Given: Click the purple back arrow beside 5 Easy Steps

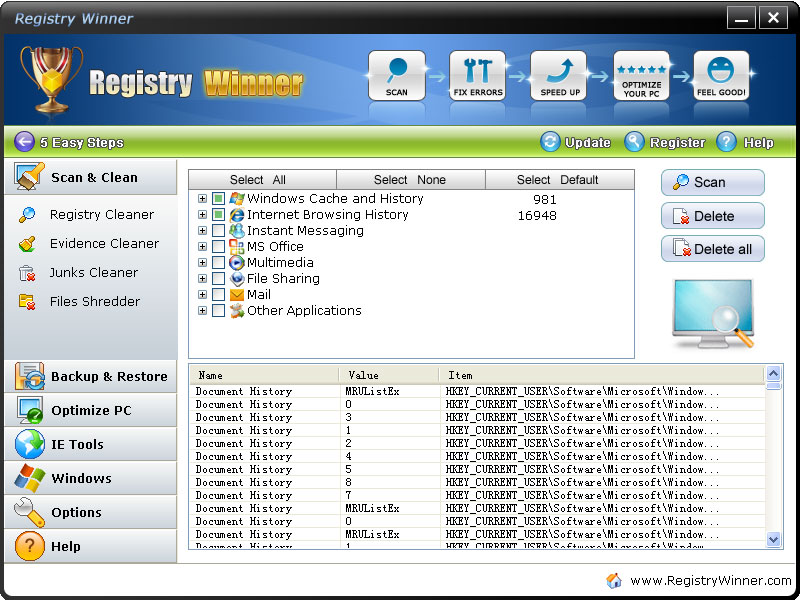Looking at the screenshot, I should (x=24, y=142).
